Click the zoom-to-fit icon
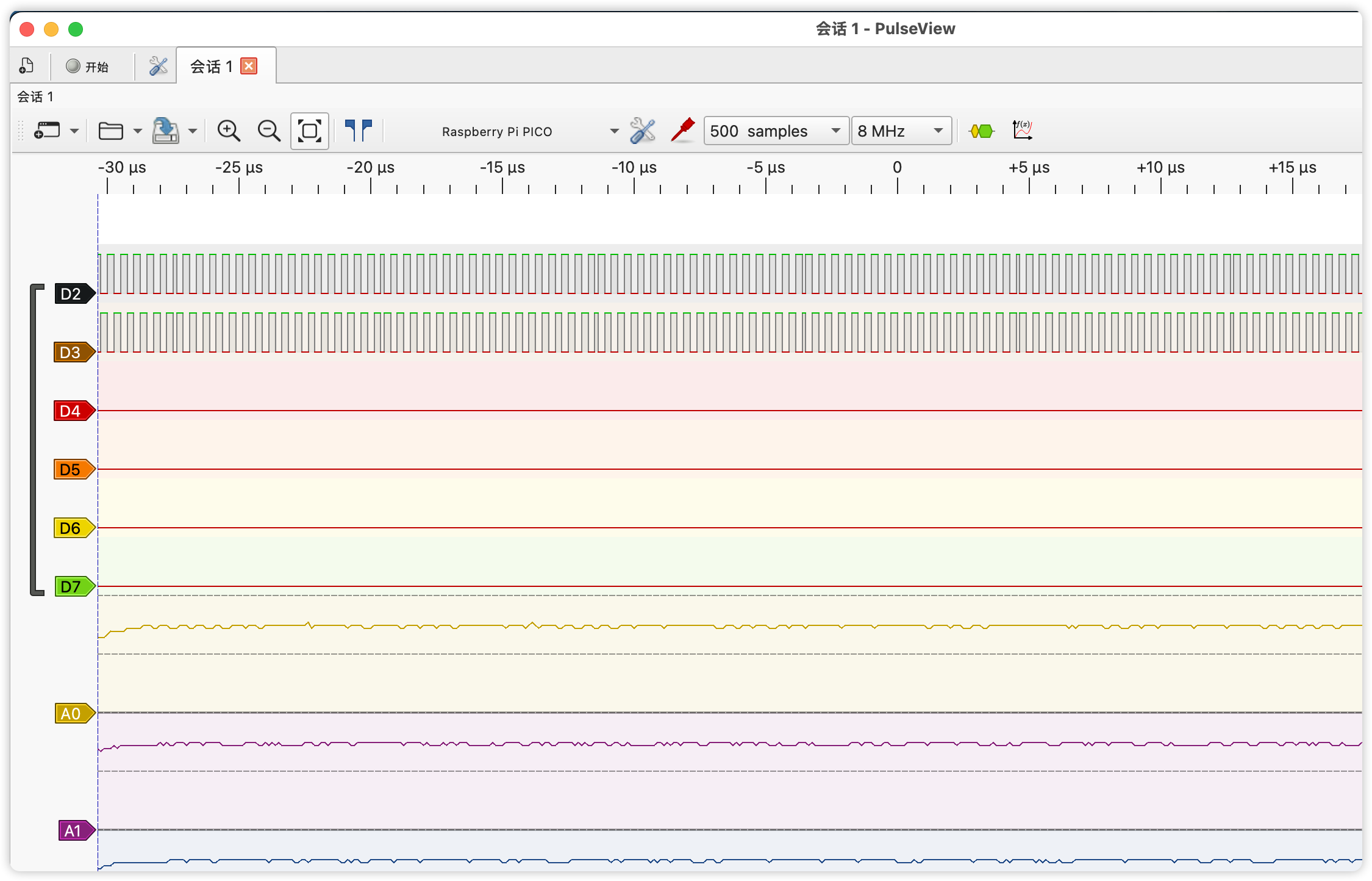 pos(310,131)
